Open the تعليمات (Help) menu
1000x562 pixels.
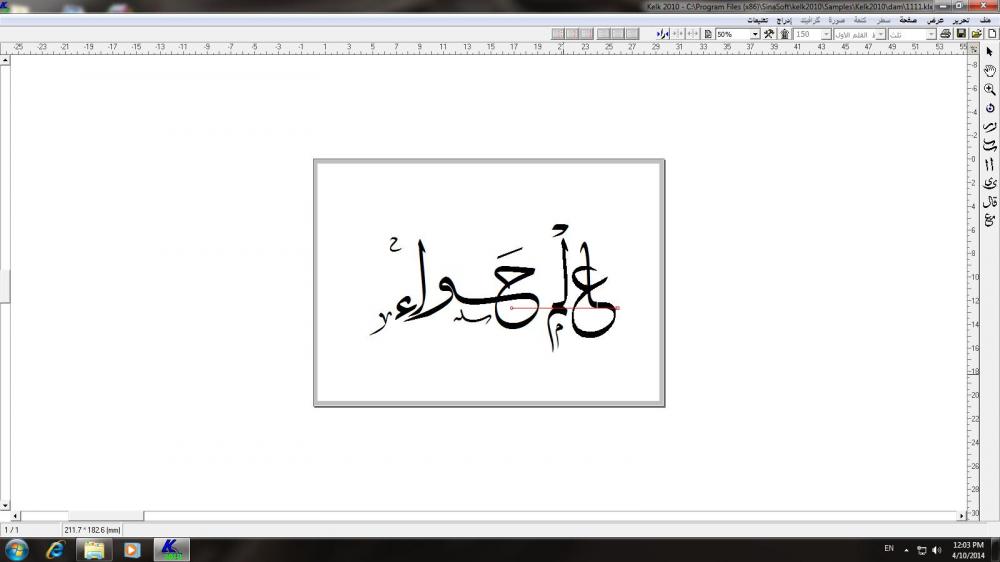click(757, 20)
